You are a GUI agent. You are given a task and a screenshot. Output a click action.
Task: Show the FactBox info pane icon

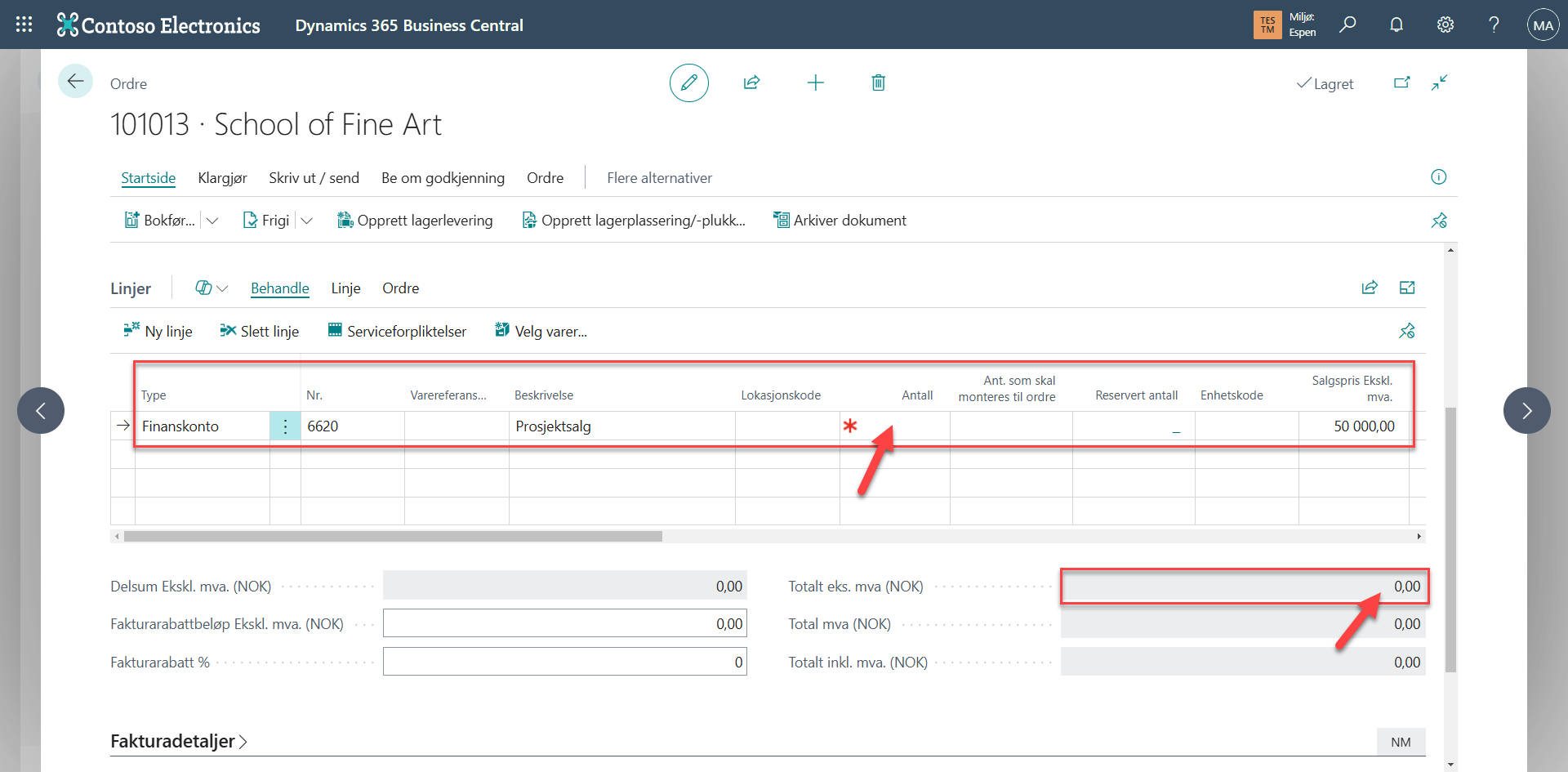coord(1439,177)
